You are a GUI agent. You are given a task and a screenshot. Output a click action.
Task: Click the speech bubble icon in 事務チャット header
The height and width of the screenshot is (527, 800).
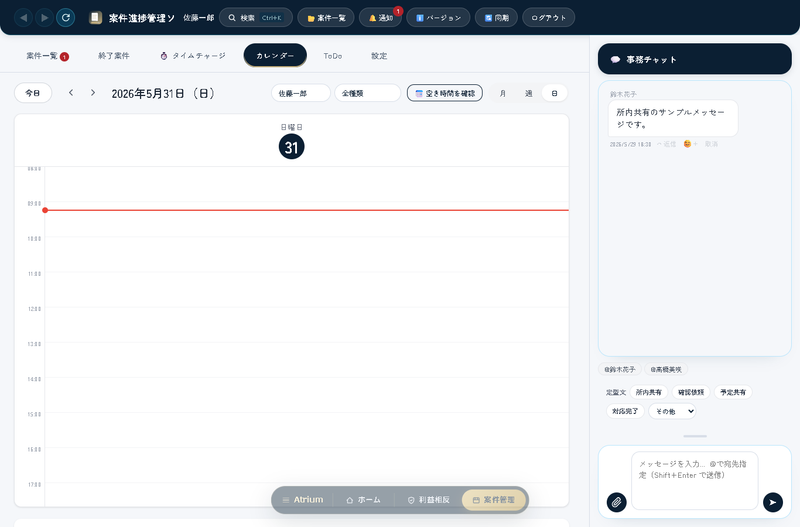tap(615, 60)
